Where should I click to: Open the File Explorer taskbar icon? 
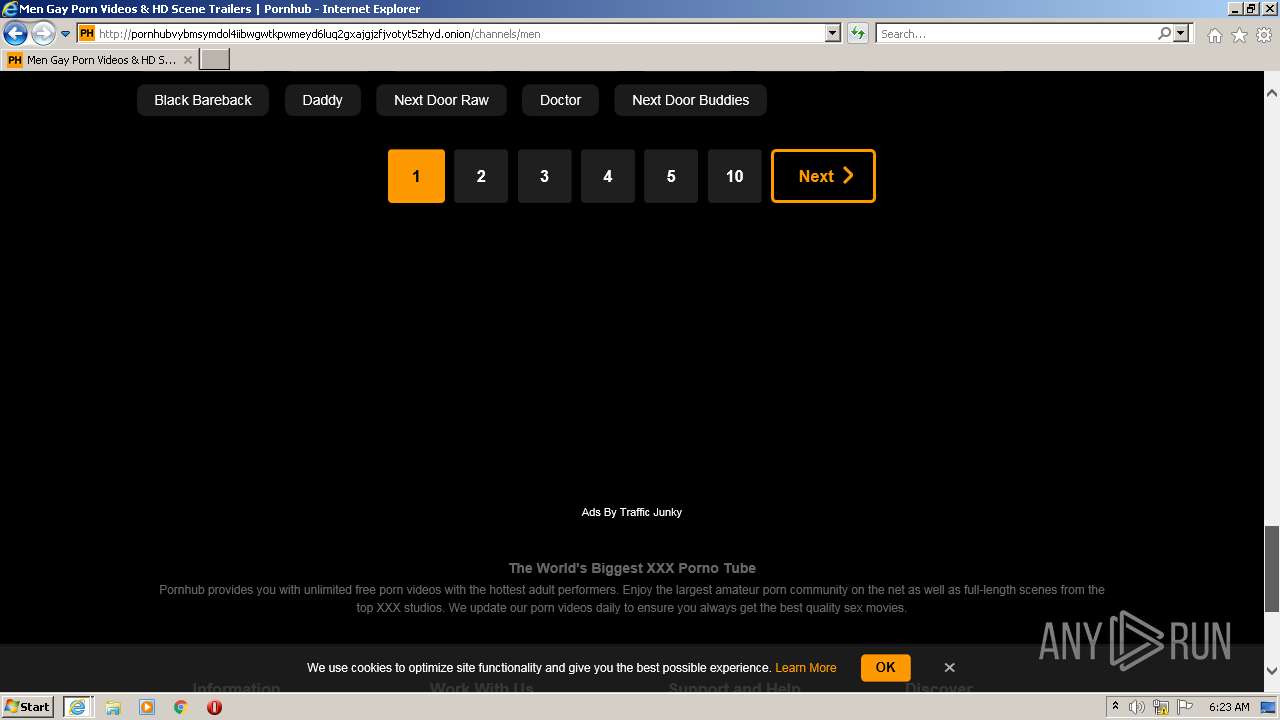click(x=113, y=707)
